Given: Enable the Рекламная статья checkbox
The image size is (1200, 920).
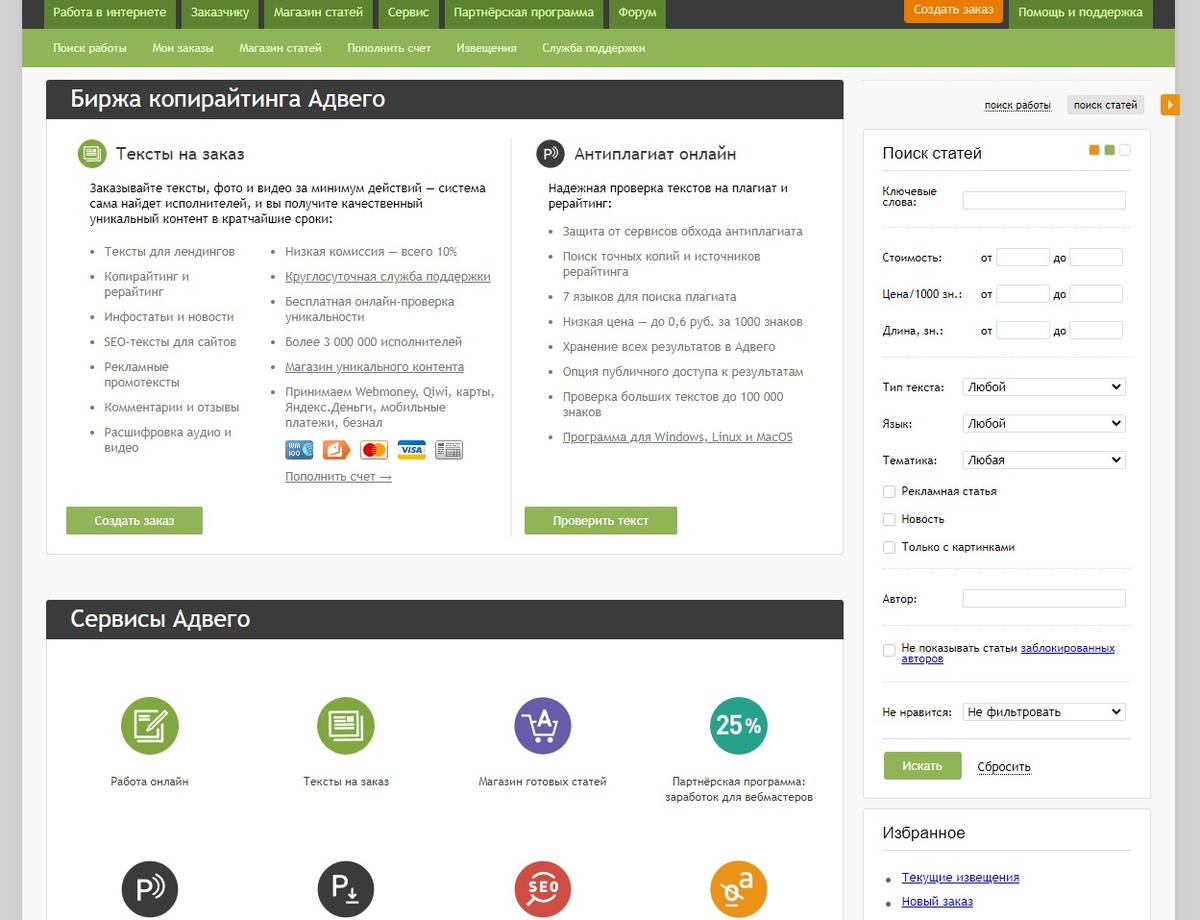Looking at the screenshot, I should [x=889, y=491].
